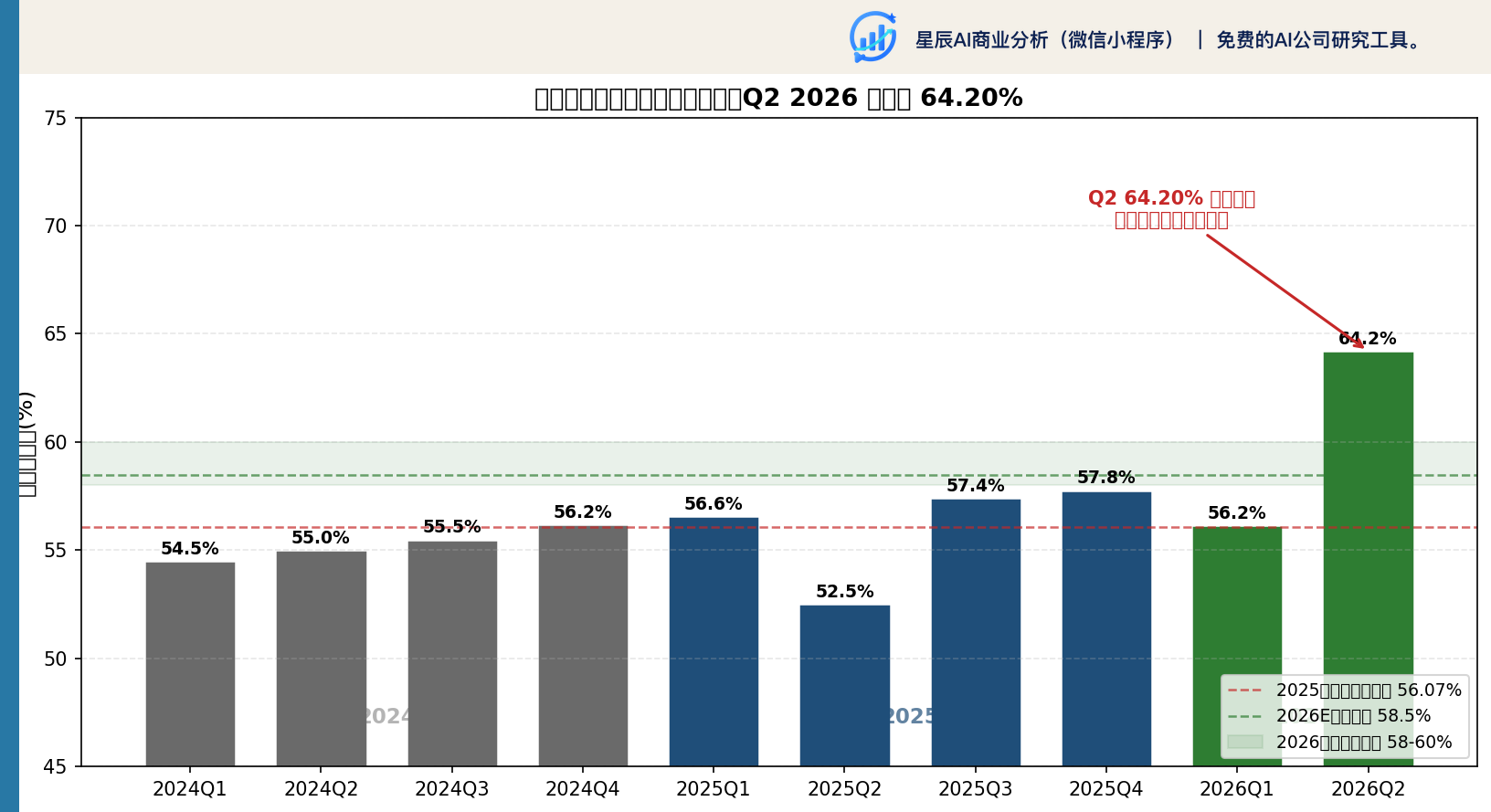
Task: Click the 57.8% value label
Action: [1106, 478]
